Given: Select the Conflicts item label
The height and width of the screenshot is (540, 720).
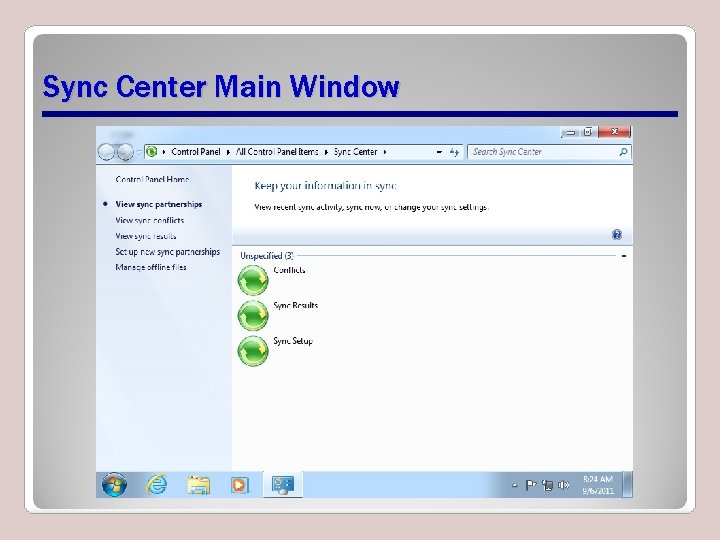Looking at the screenshot, I should tap(289, 270).
